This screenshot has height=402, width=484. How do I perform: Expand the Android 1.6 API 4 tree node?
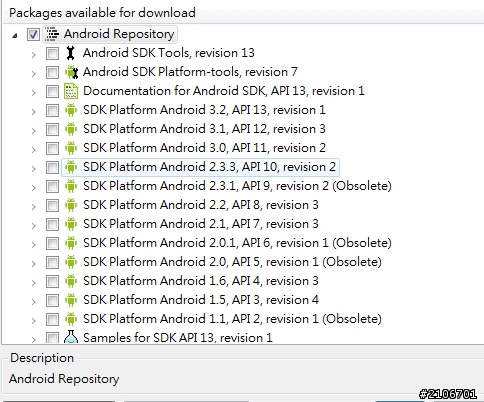(33, 282)
